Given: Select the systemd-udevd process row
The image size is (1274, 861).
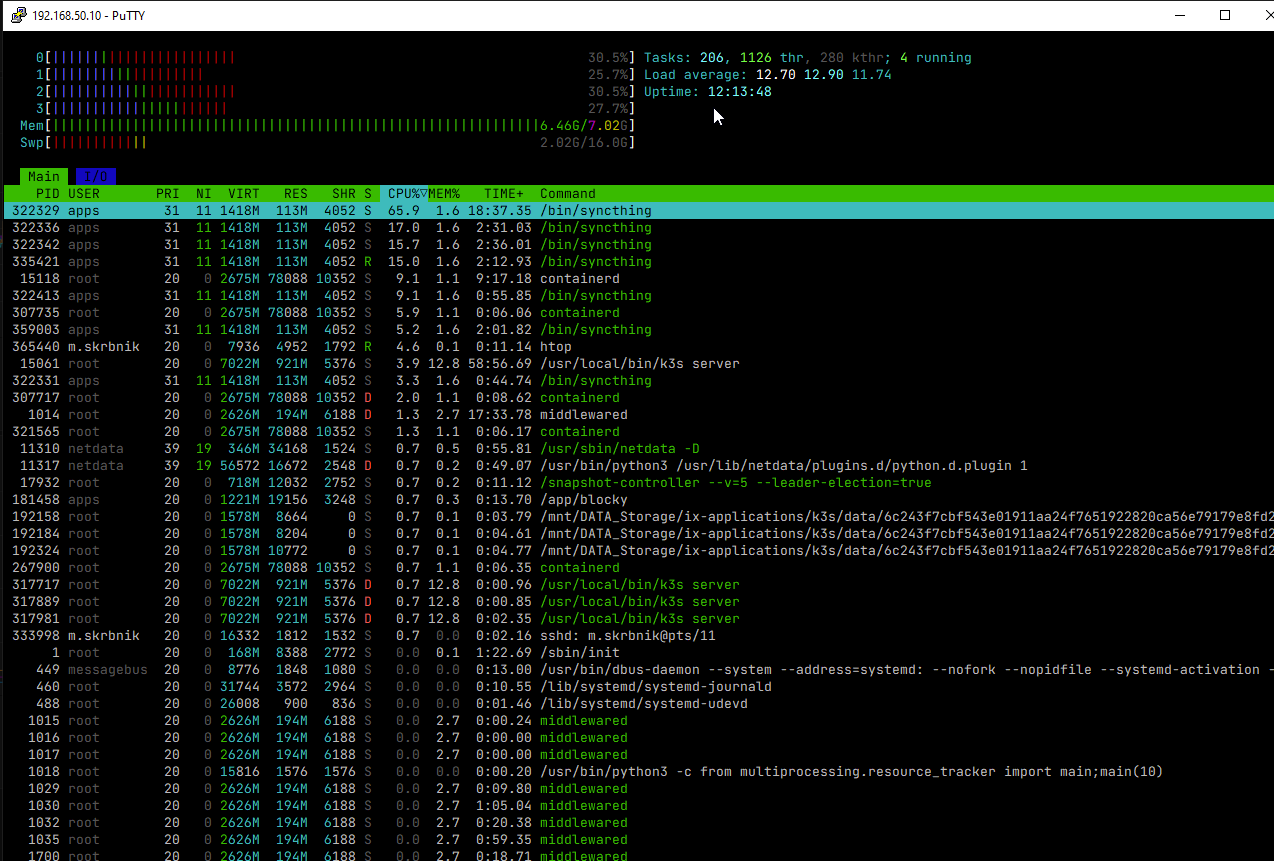Looking at the screenshot, I should [x=639, y=704].
